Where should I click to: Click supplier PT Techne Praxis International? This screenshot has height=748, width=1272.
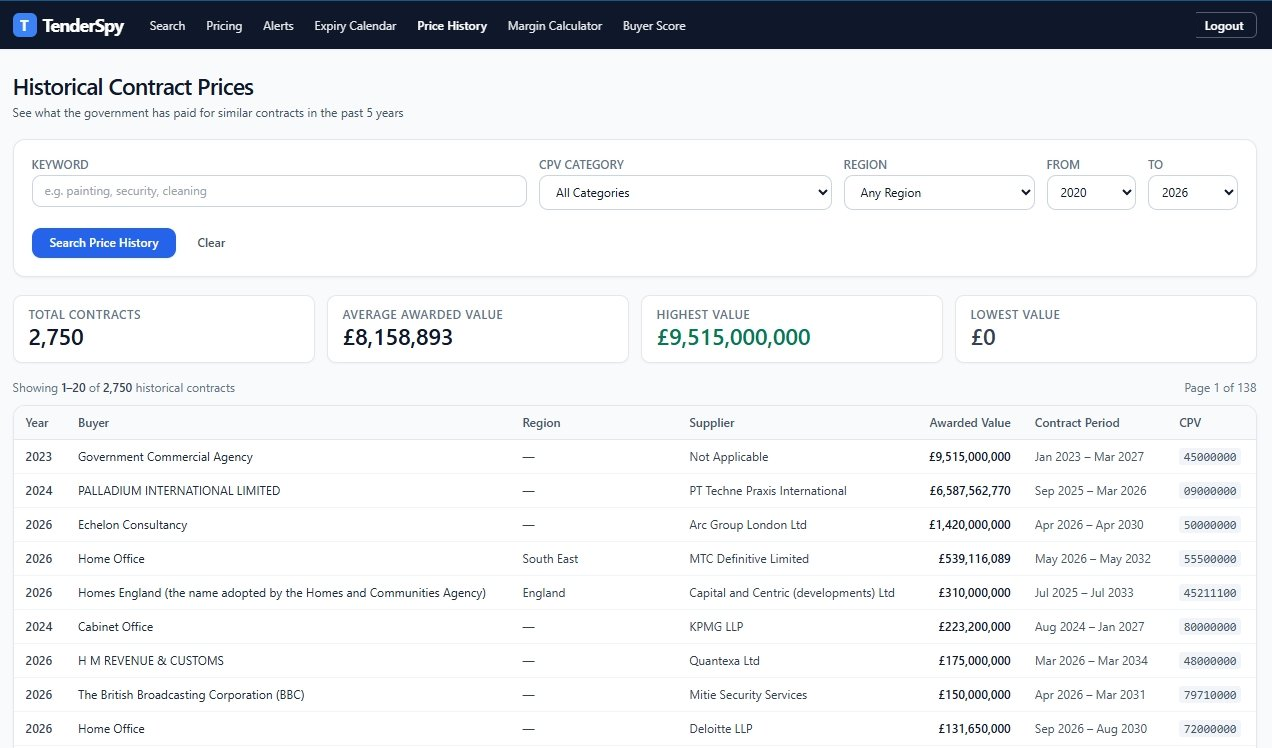pyautogui.click(x=768, y=491)
